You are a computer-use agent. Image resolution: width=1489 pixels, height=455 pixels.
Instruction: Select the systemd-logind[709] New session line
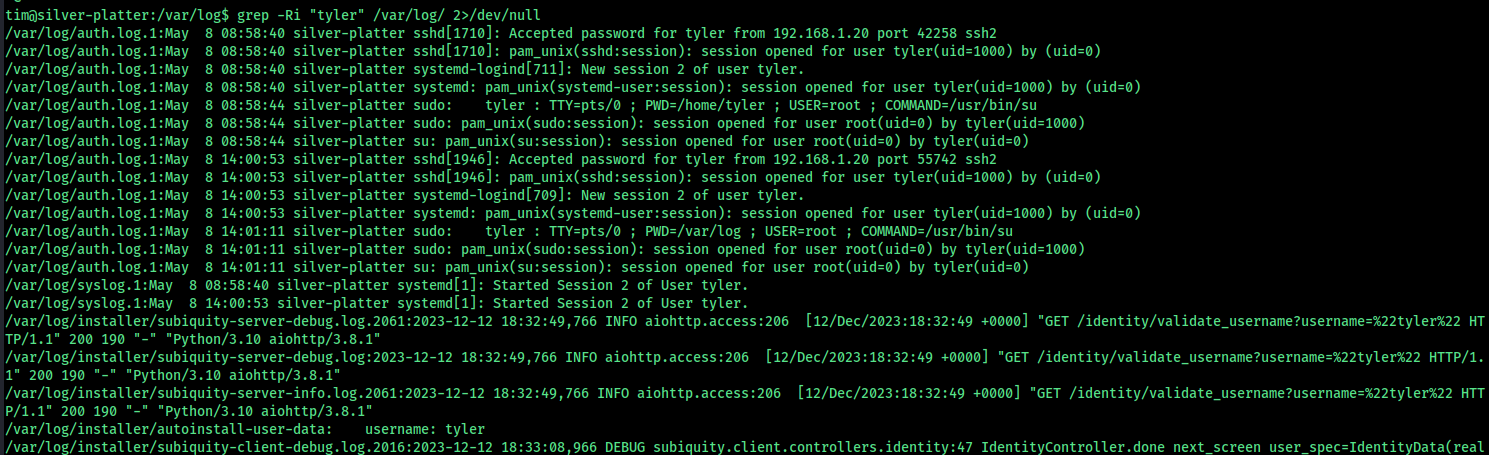pyautogui.click(x=404, y=195)
